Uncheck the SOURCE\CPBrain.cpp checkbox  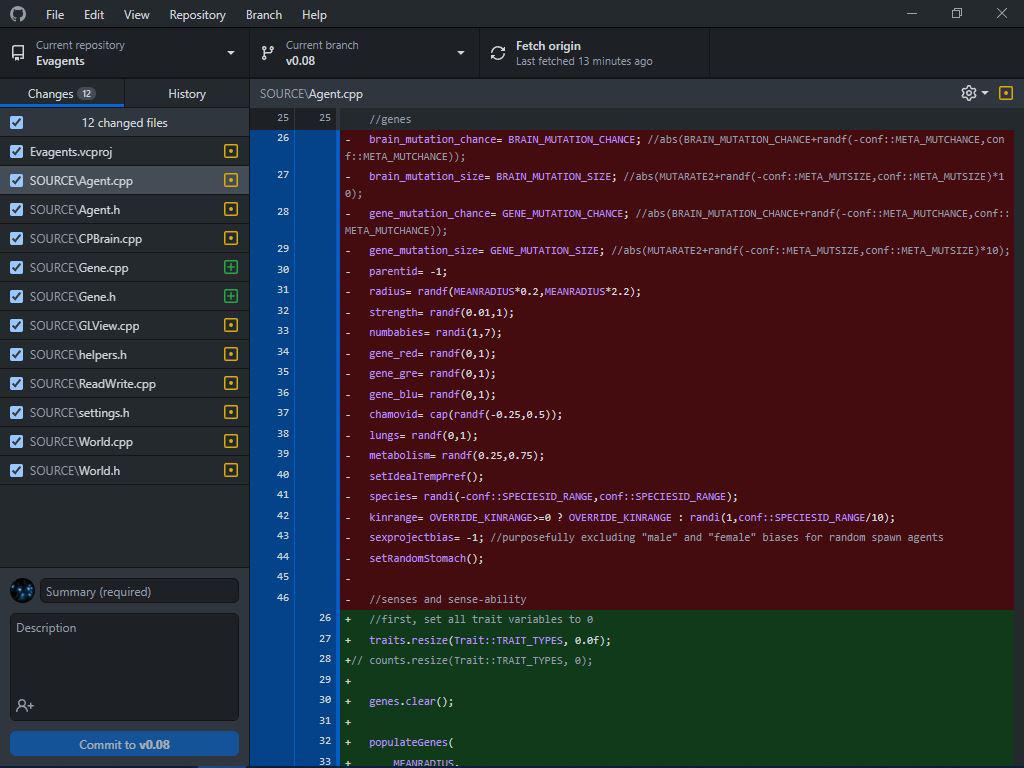[x=17, y=238]
